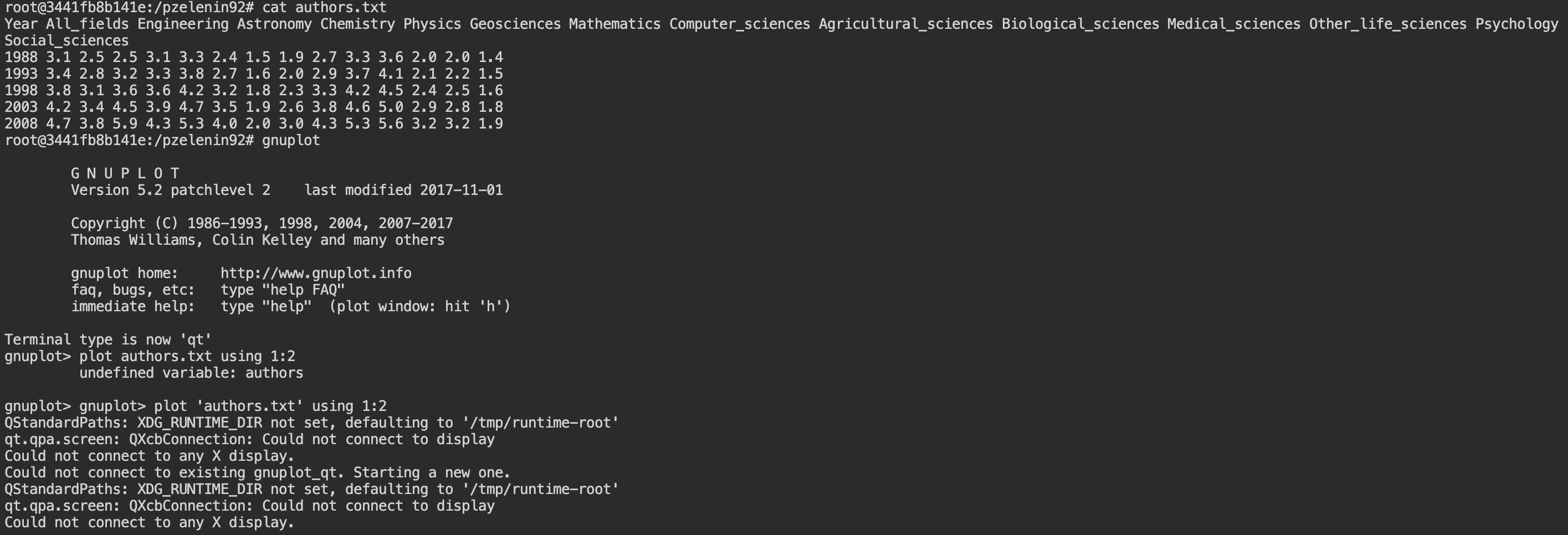
Task: Click the 1988 data row year
Action: pos(21,57)
